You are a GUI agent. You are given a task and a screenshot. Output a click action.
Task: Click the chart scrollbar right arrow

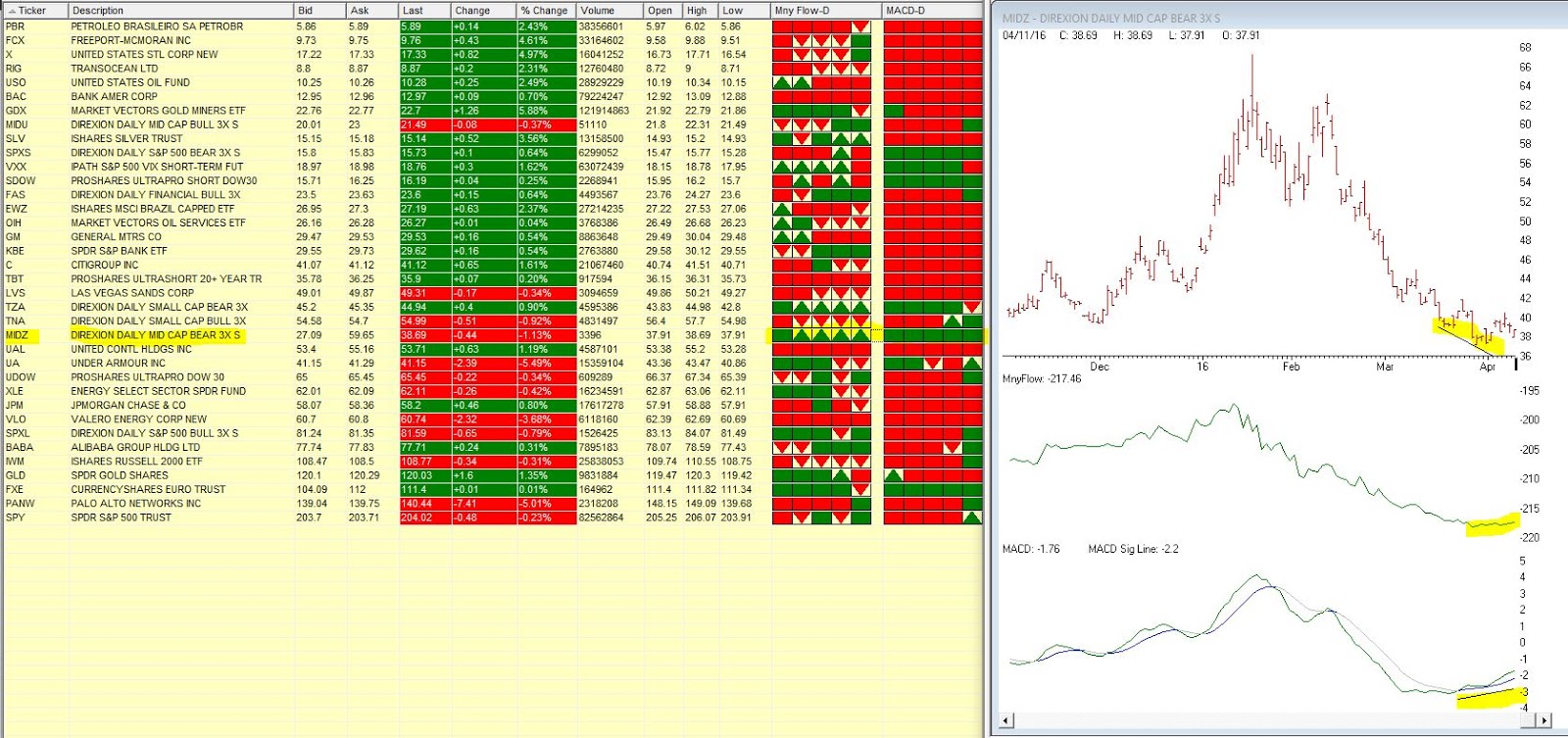(1544, 721)
